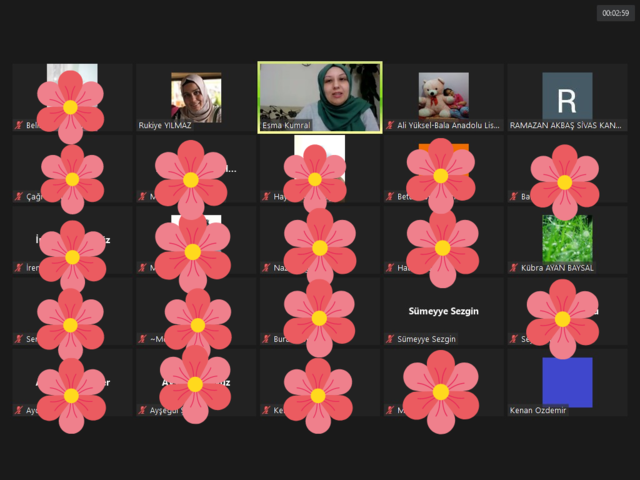Click Sümeyye Sezgin label next to mute icon

pyautogui.click(x=427, y=339)
